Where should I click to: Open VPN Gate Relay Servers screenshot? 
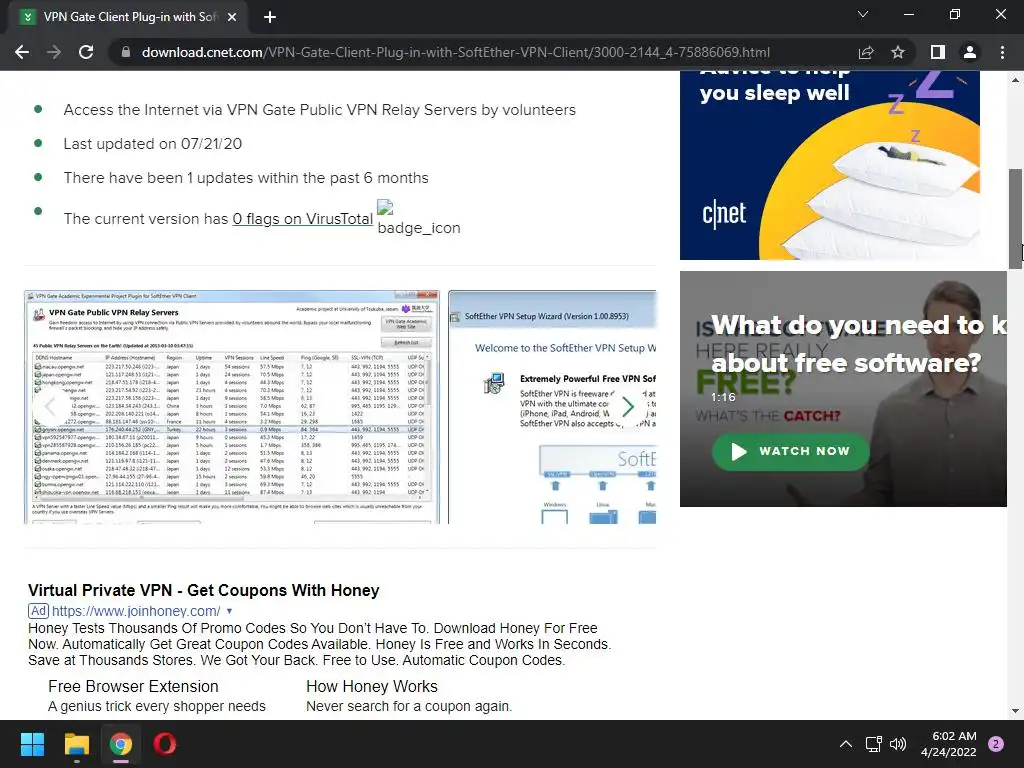(232, 407)
